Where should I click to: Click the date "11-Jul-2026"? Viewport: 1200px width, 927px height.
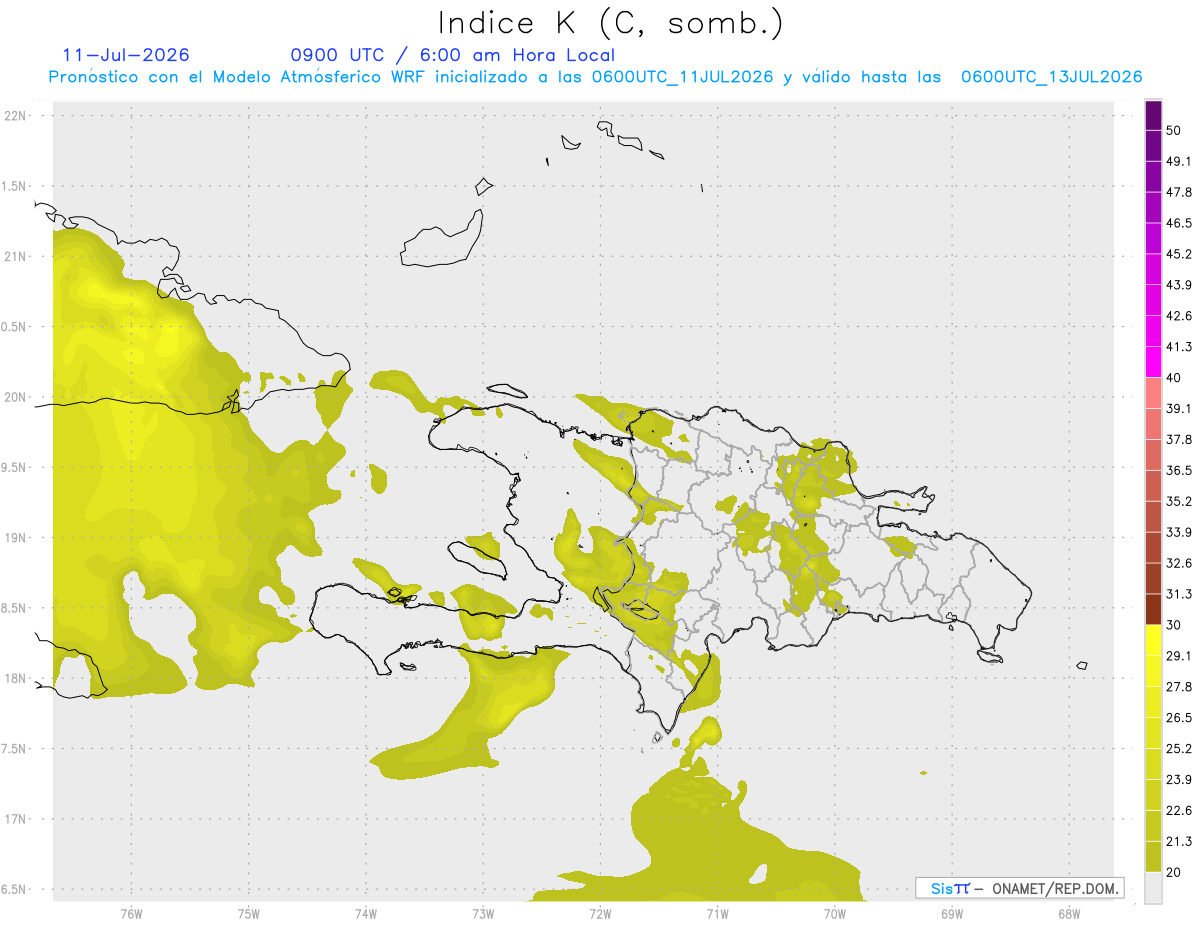(x=126, y=55)
